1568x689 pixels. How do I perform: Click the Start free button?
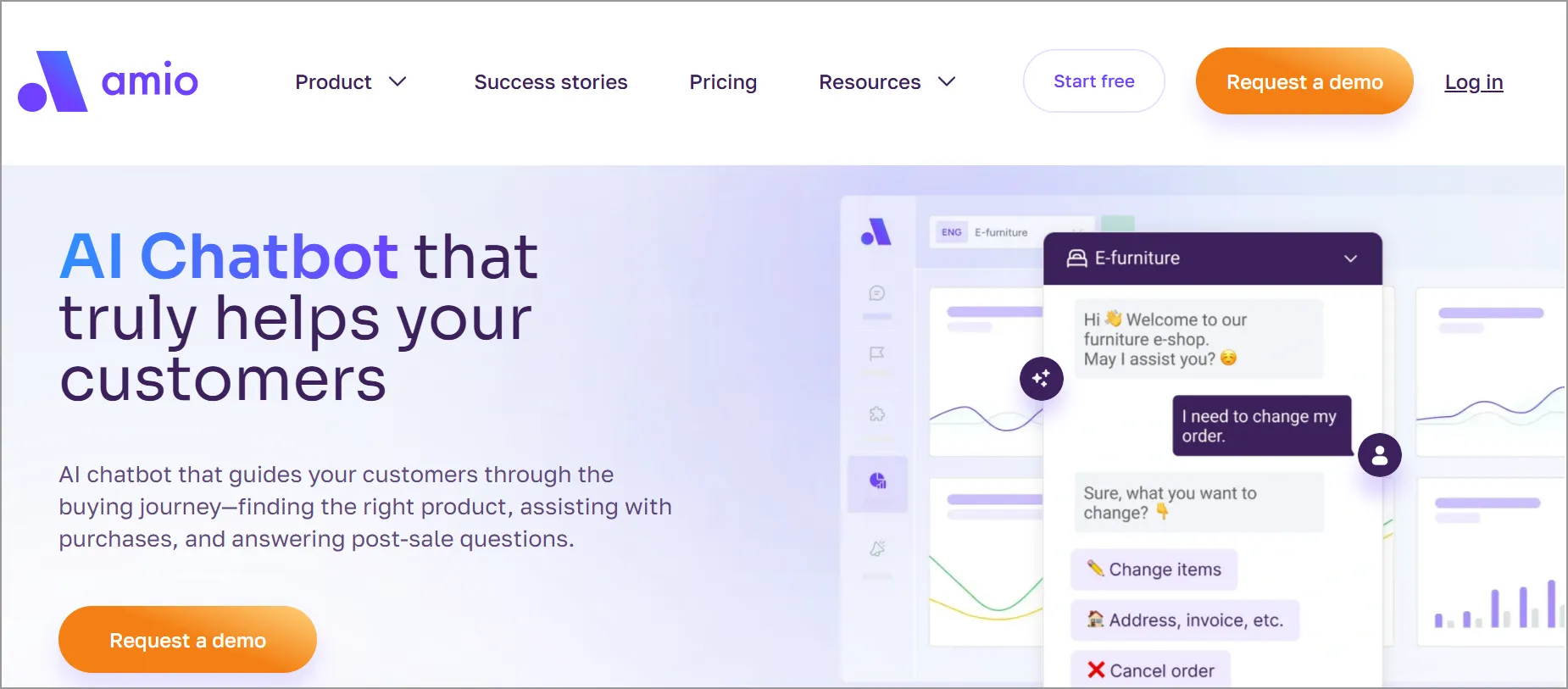(x=1093, y=81)
